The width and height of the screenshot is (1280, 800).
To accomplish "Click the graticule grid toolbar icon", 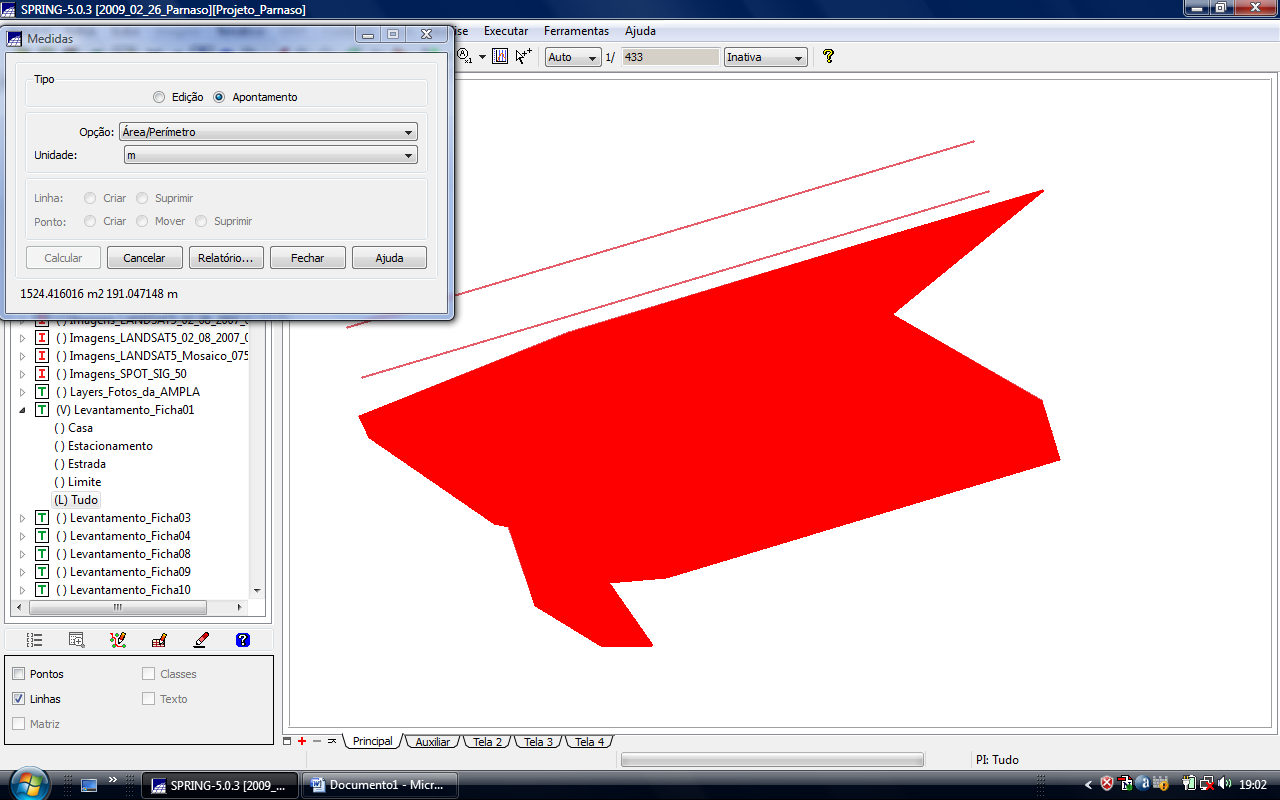I will (500, 57).
